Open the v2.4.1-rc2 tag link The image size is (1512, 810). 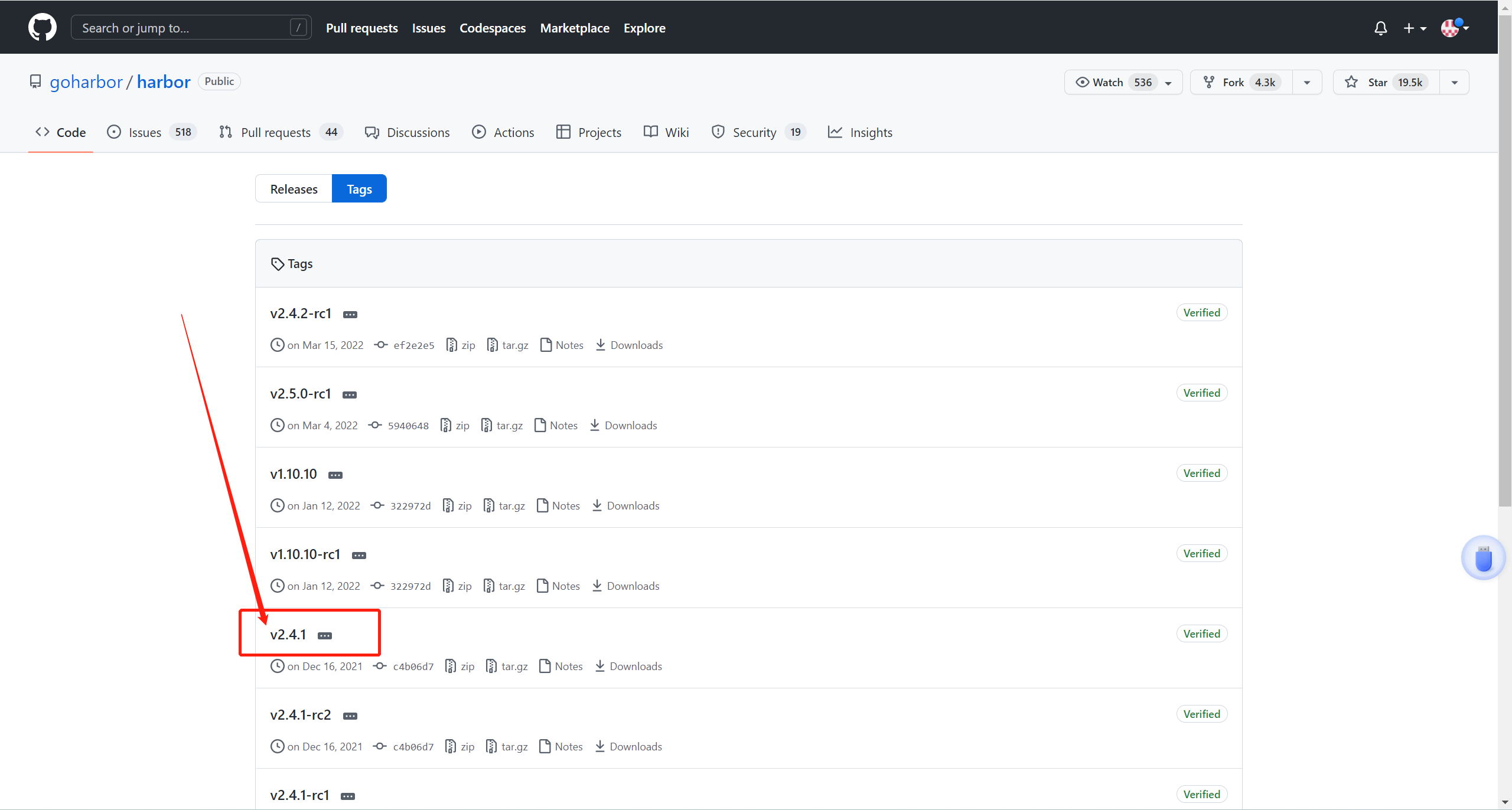click(x=301, y=714)
